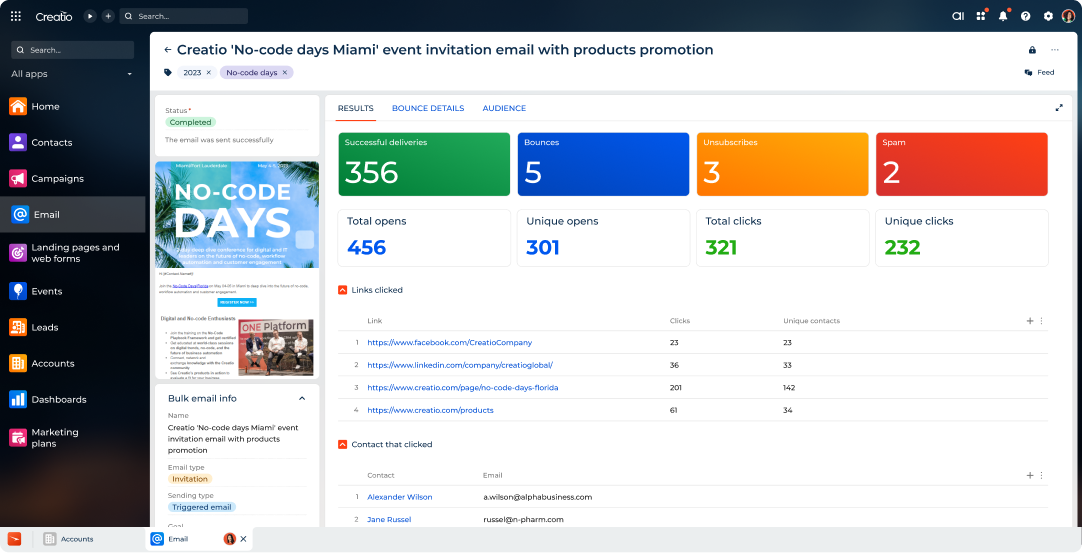
Task: Open Campaigns section in sidebar
Action: tap(57, 179)
